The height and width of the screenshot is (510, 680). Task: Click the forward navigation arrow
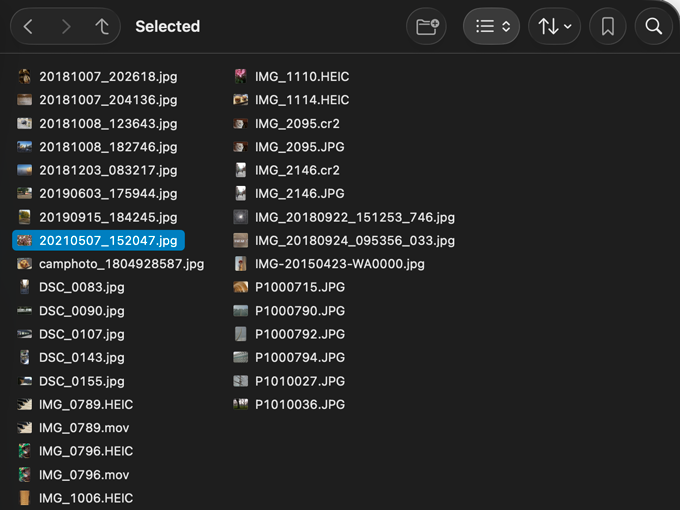(66, 27)
